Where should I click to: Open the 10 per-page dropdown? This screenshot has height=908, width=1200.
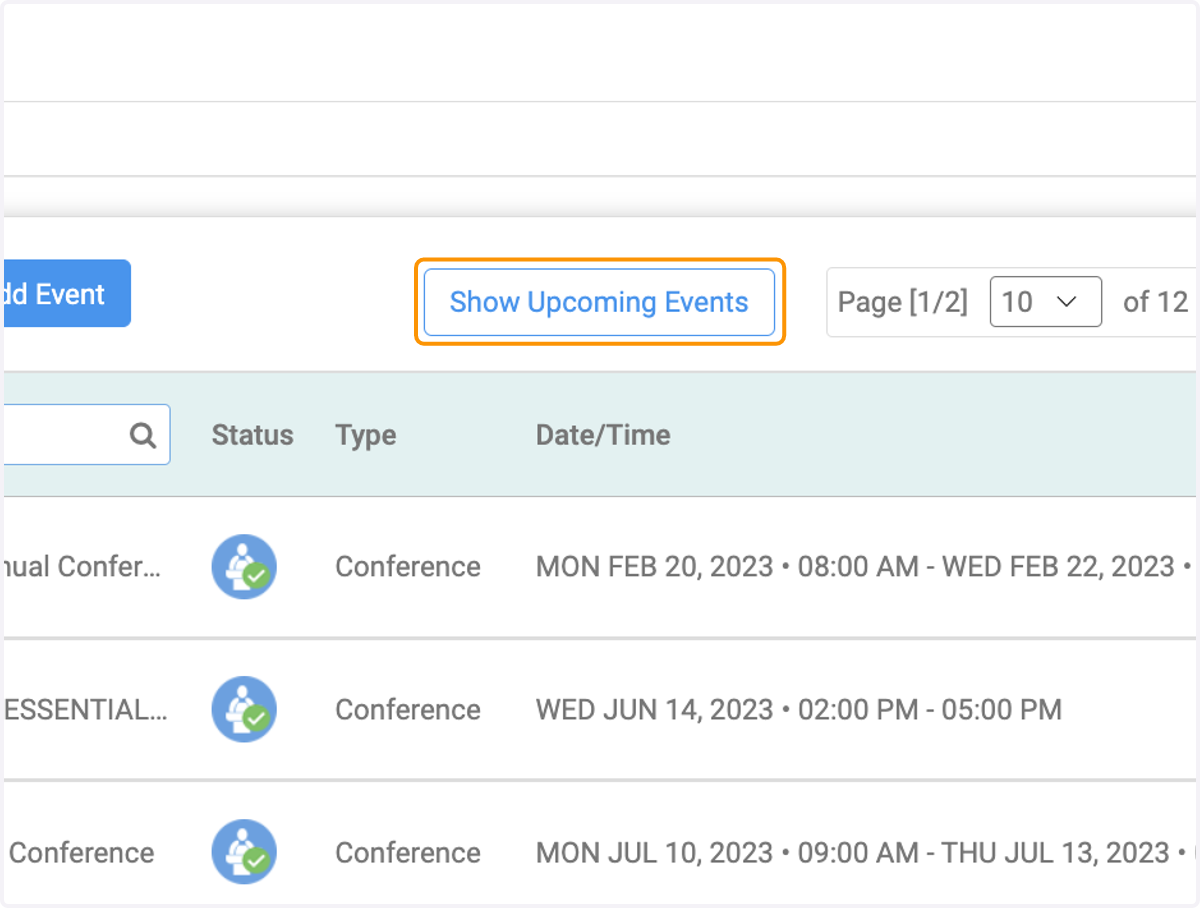pyautogui.click(x=1045, y=302)
